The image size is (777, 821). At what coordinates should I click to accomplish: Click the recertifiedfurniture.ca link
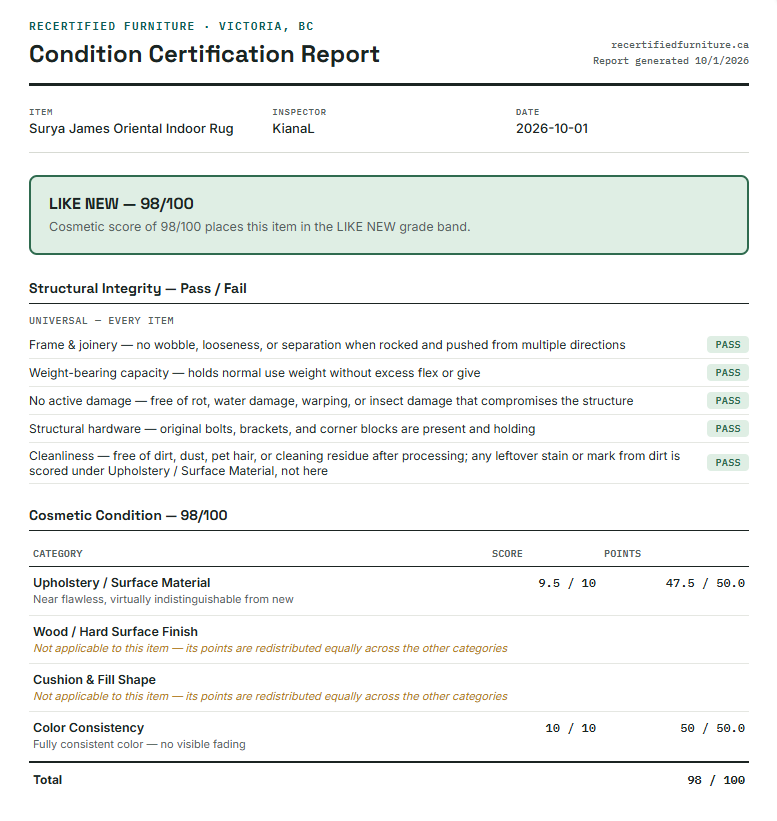click(x=679, y=45)
